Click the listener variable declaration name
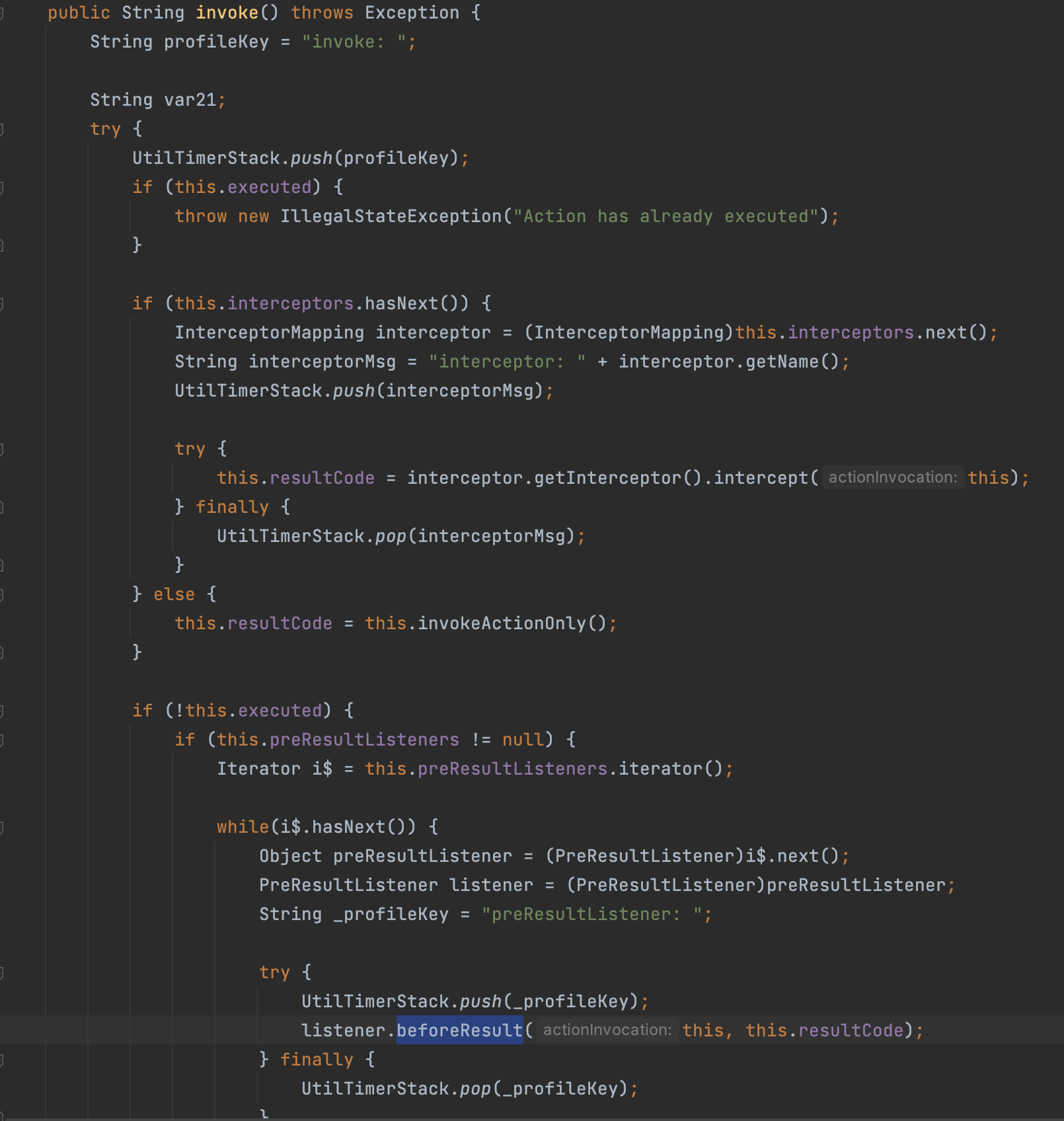Screen dimensions: 1064x1121 491,885
